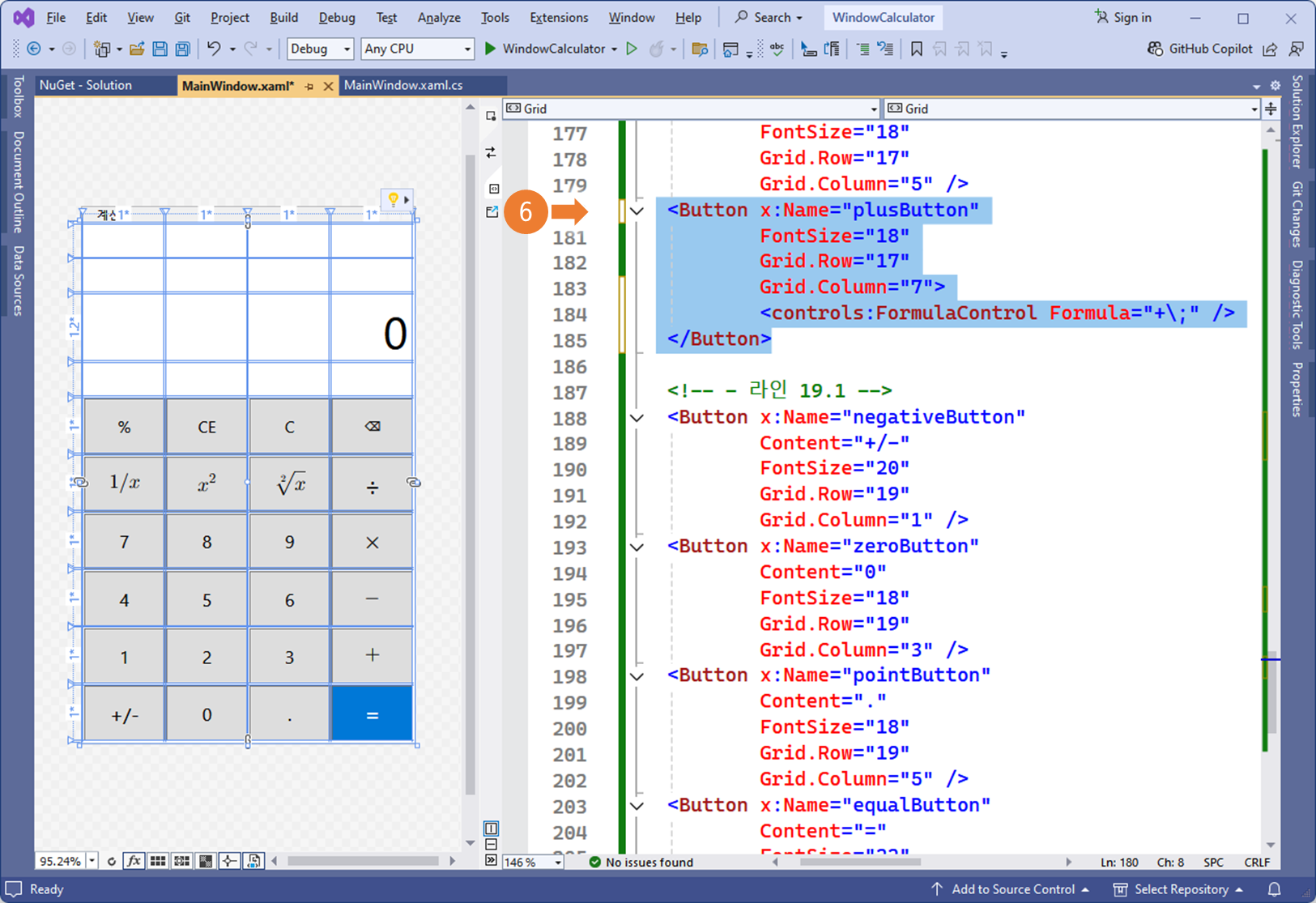Open the Any CPU platform dropdown

point(417,49)
